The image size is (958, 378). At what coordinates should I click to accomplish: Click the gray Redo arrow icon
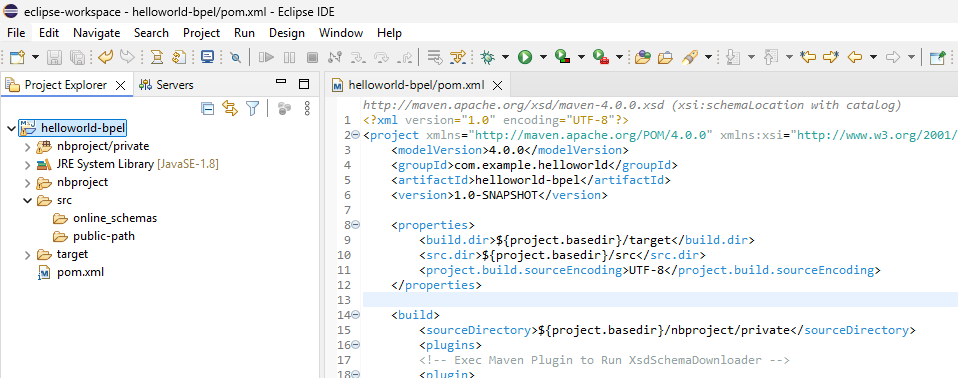click(x=127, y=57)
